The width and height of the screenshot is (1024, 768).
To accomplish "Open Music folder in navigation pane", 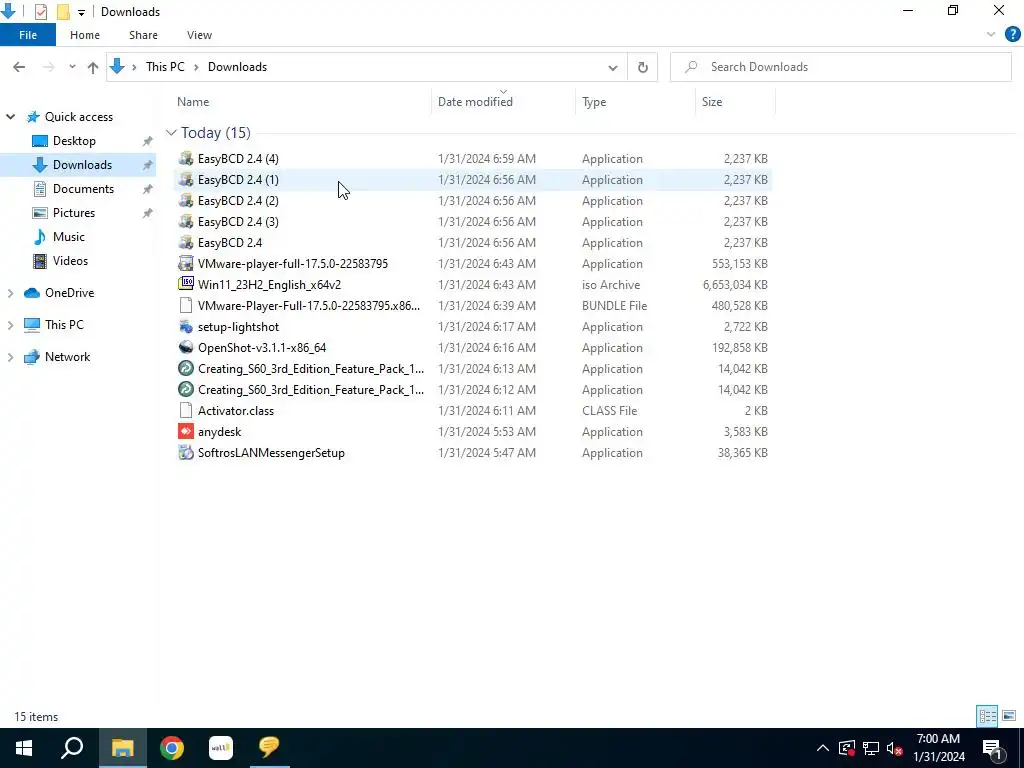I will tap(69, 237).
